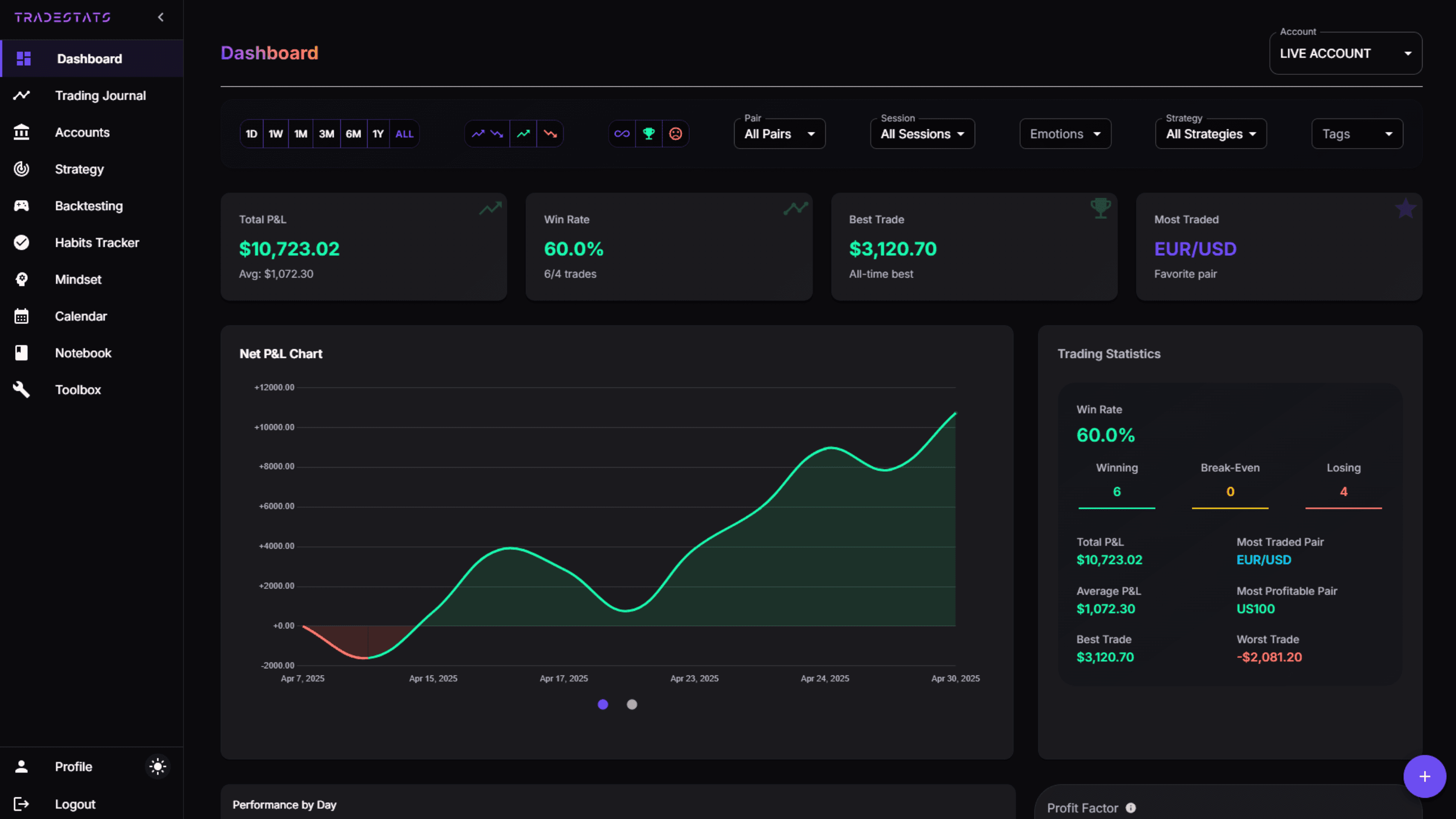Click the Win Rate card trend icon

(796, 208)
